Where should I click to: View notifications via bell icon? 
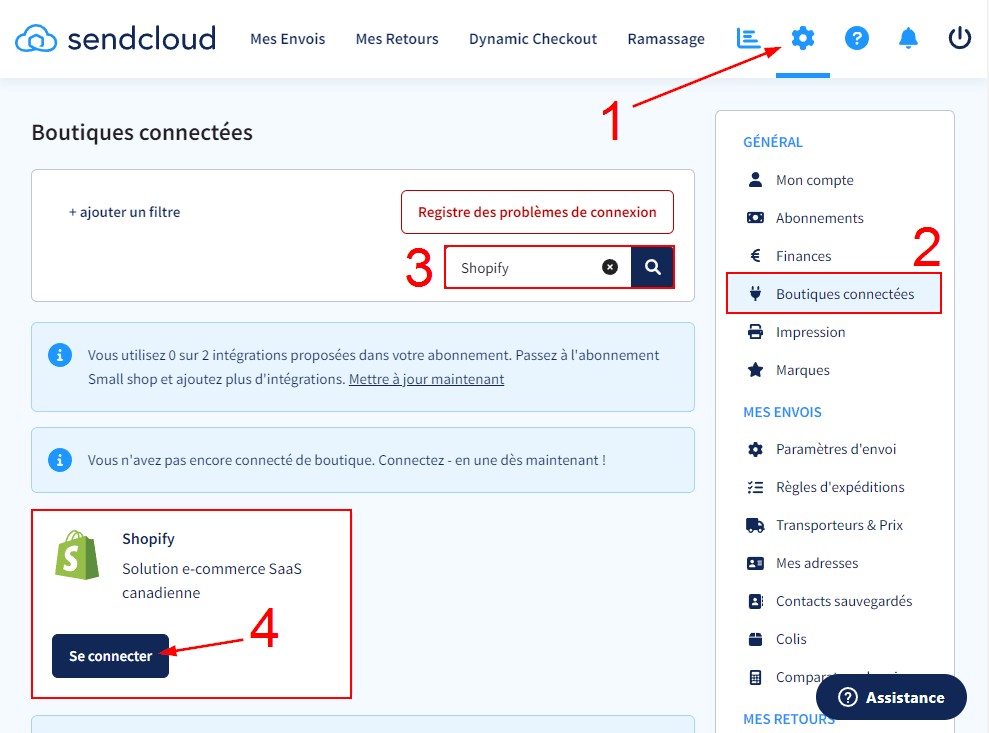908,39
